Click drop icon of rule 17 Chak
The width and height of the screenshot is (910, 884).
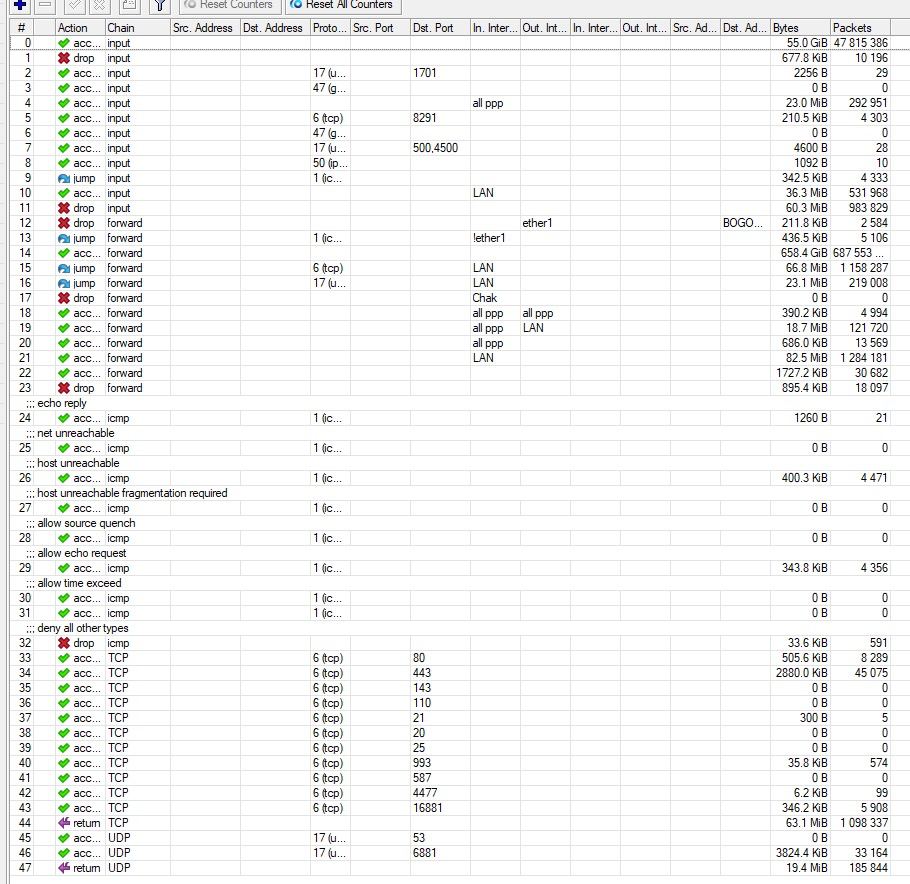coord(64,298)
